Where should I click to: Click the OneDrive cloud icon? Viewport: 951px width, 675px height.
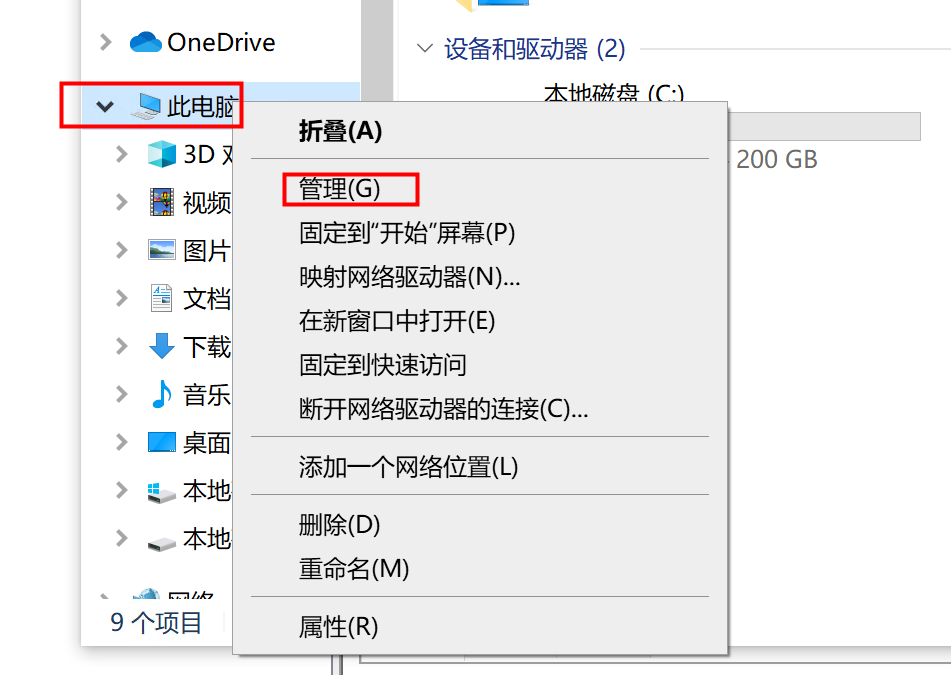pyautogui.click(x=146, y=42)
